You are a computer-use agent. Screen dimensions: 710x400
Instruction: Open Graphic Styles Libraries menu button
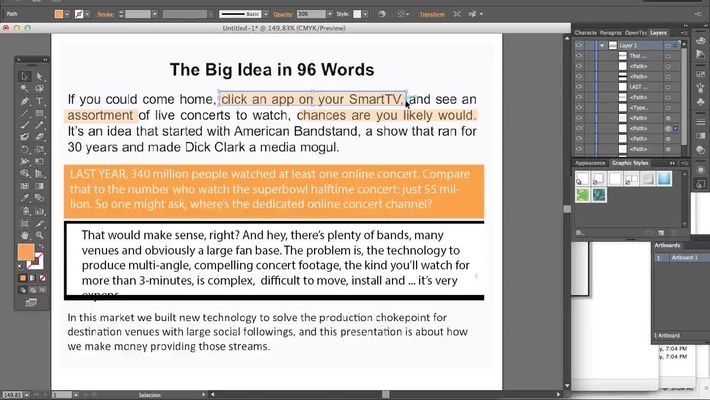tap(579, 232)
